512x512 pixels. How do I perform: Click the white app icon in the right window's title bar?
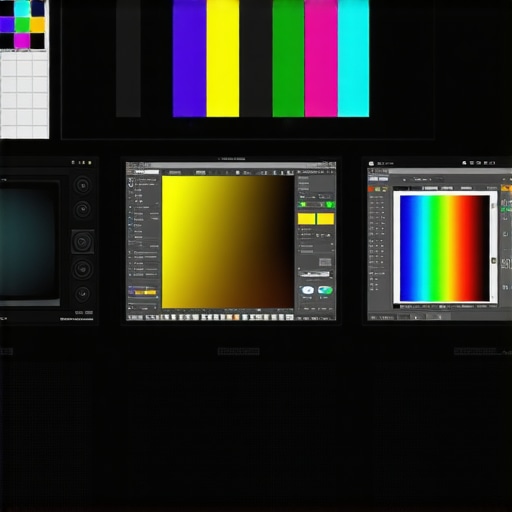[371, 163]
